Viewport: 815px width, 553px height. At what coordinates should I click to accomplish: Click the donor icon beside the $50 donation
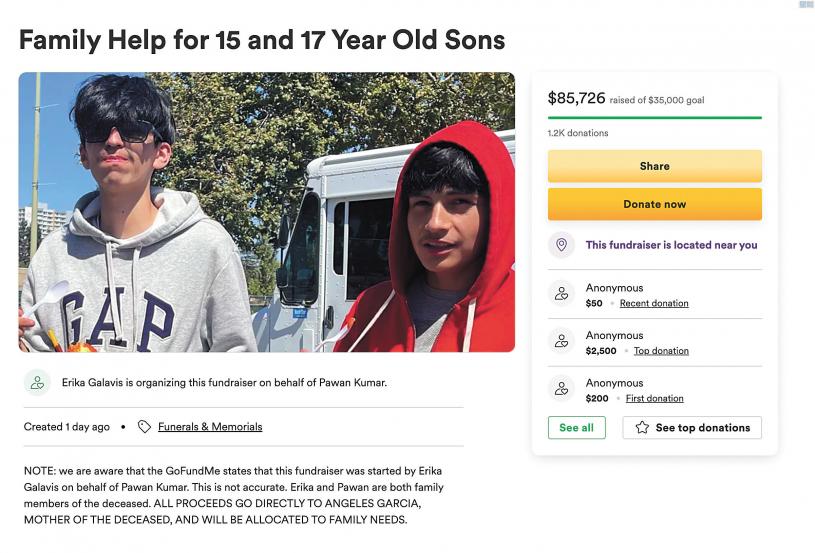561,293
